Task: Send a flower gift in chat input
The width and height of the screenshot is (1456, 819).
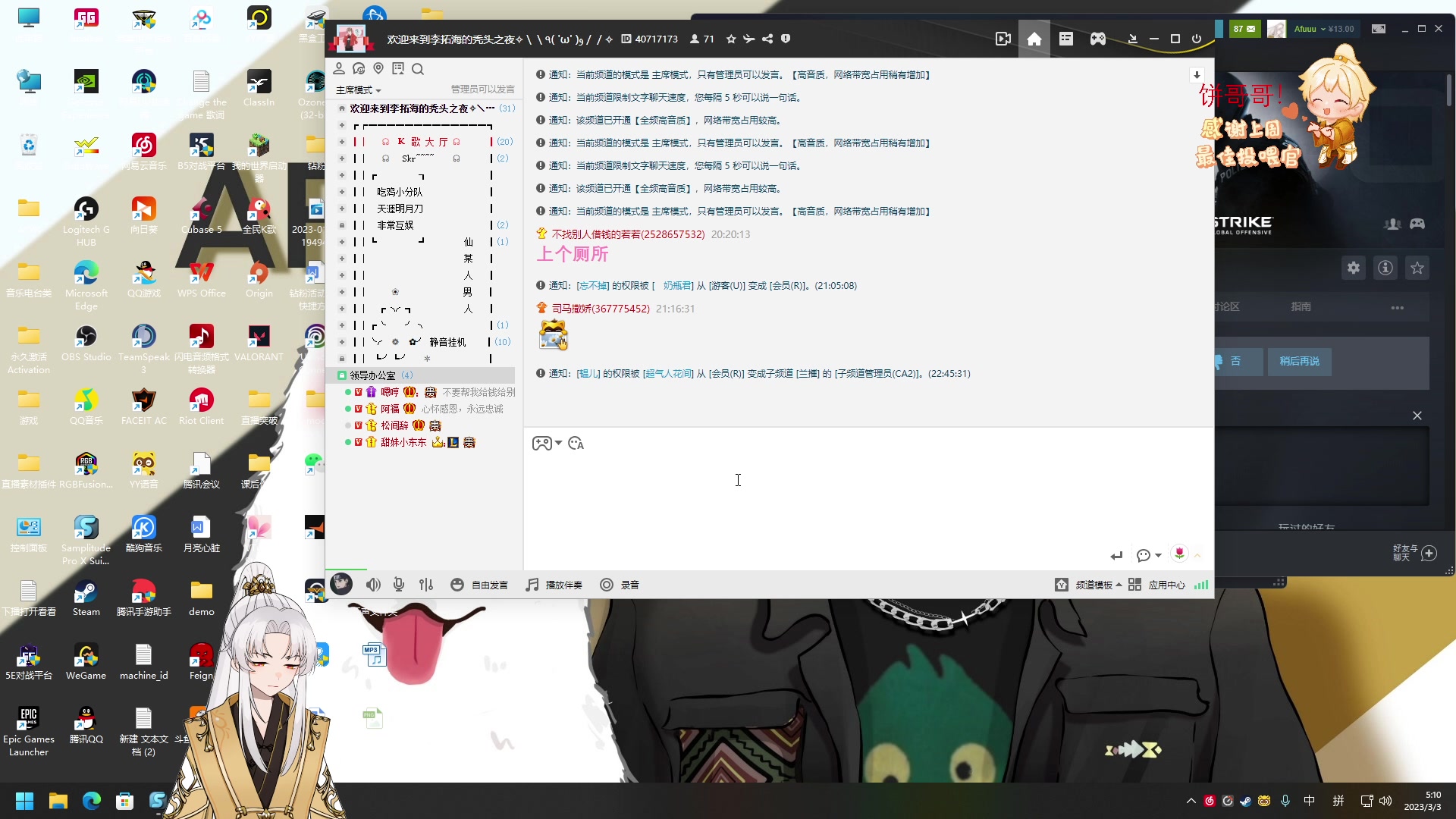Action: click(x=1179, y=554)
